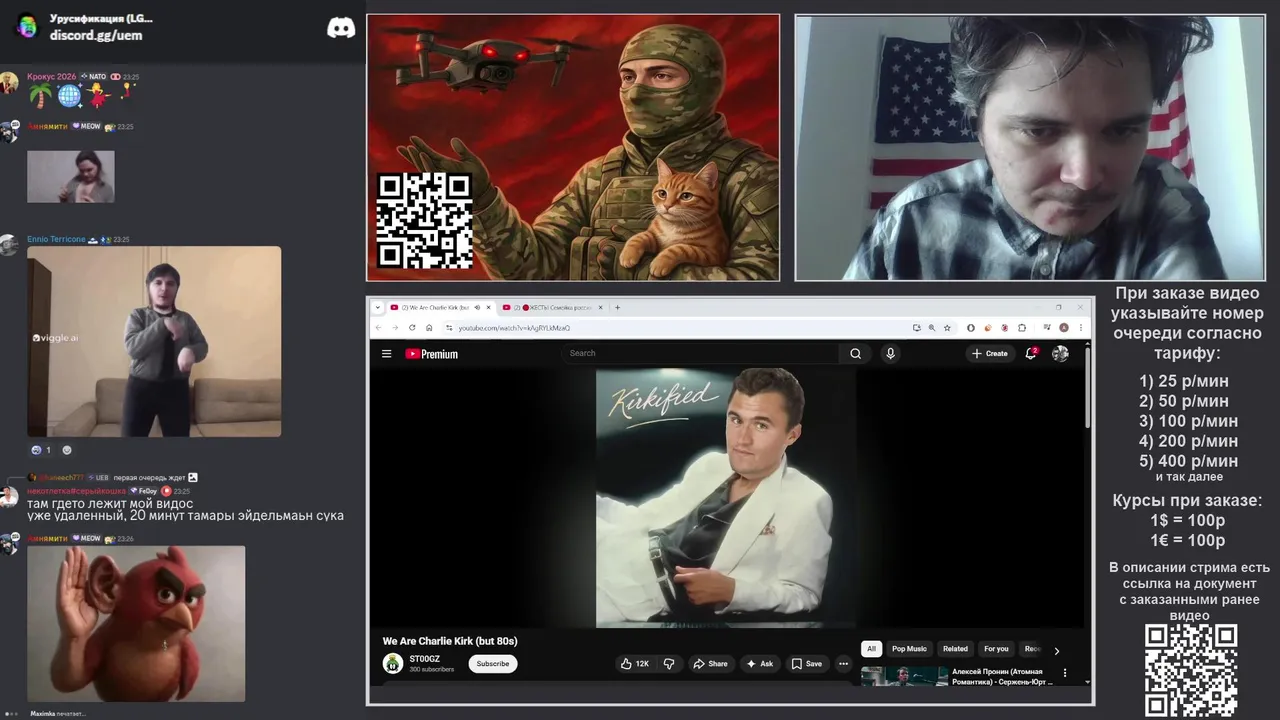
Task: Click the video title We Are Charlie Kirk
Action: [450, 641]
